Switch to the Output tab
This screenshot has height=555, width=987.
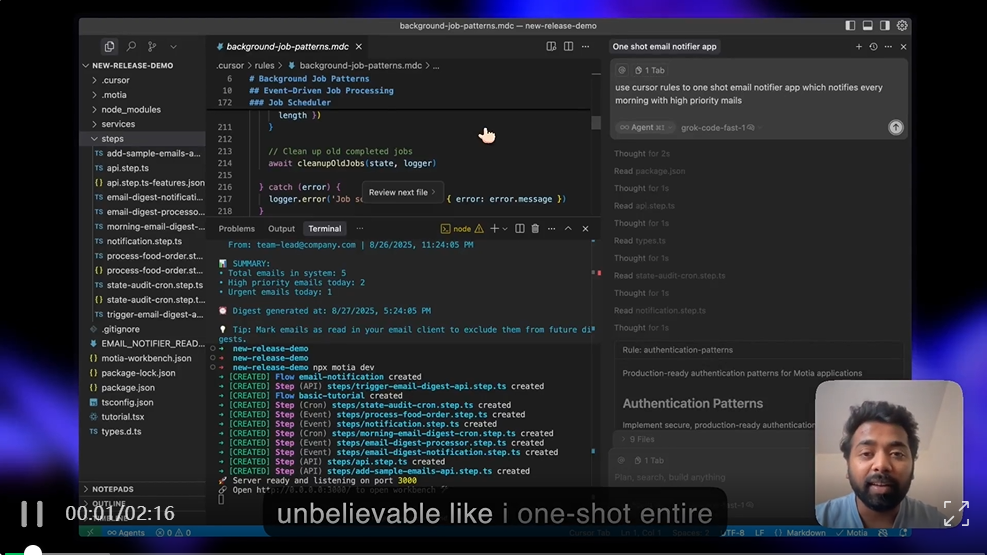point(281,228)
